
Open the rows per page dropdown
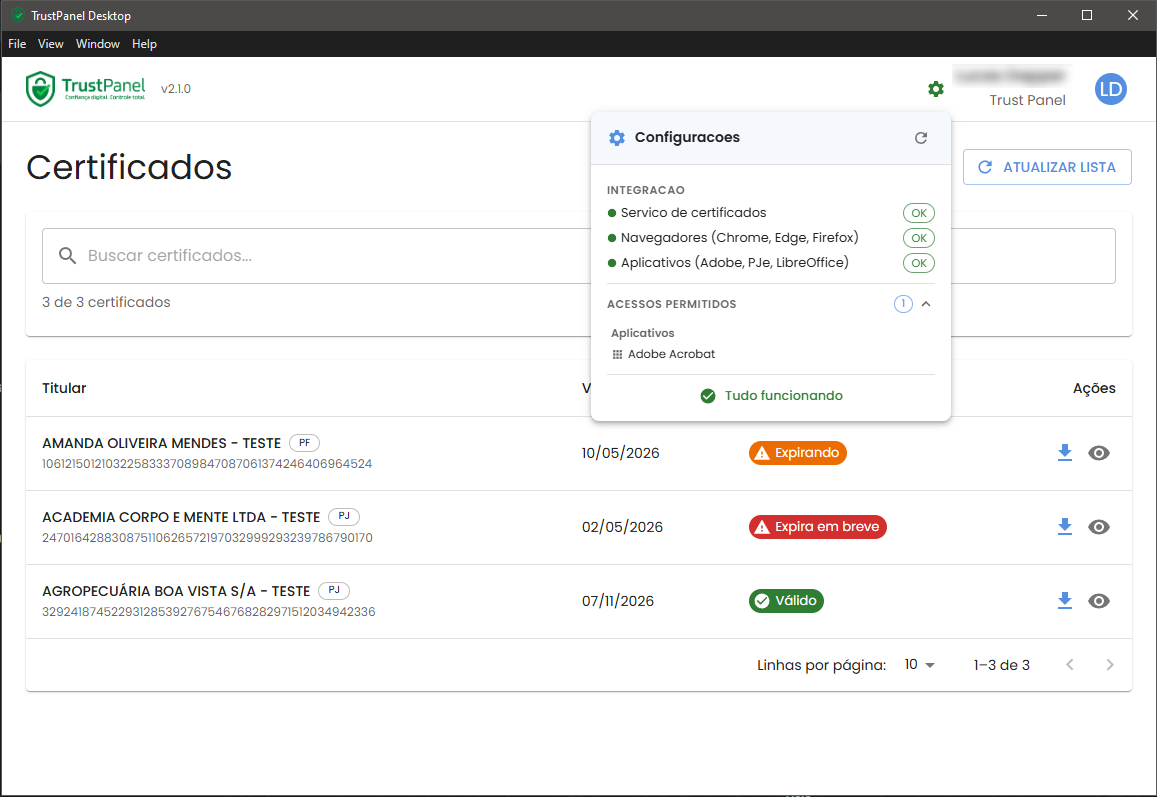point(919,665)
